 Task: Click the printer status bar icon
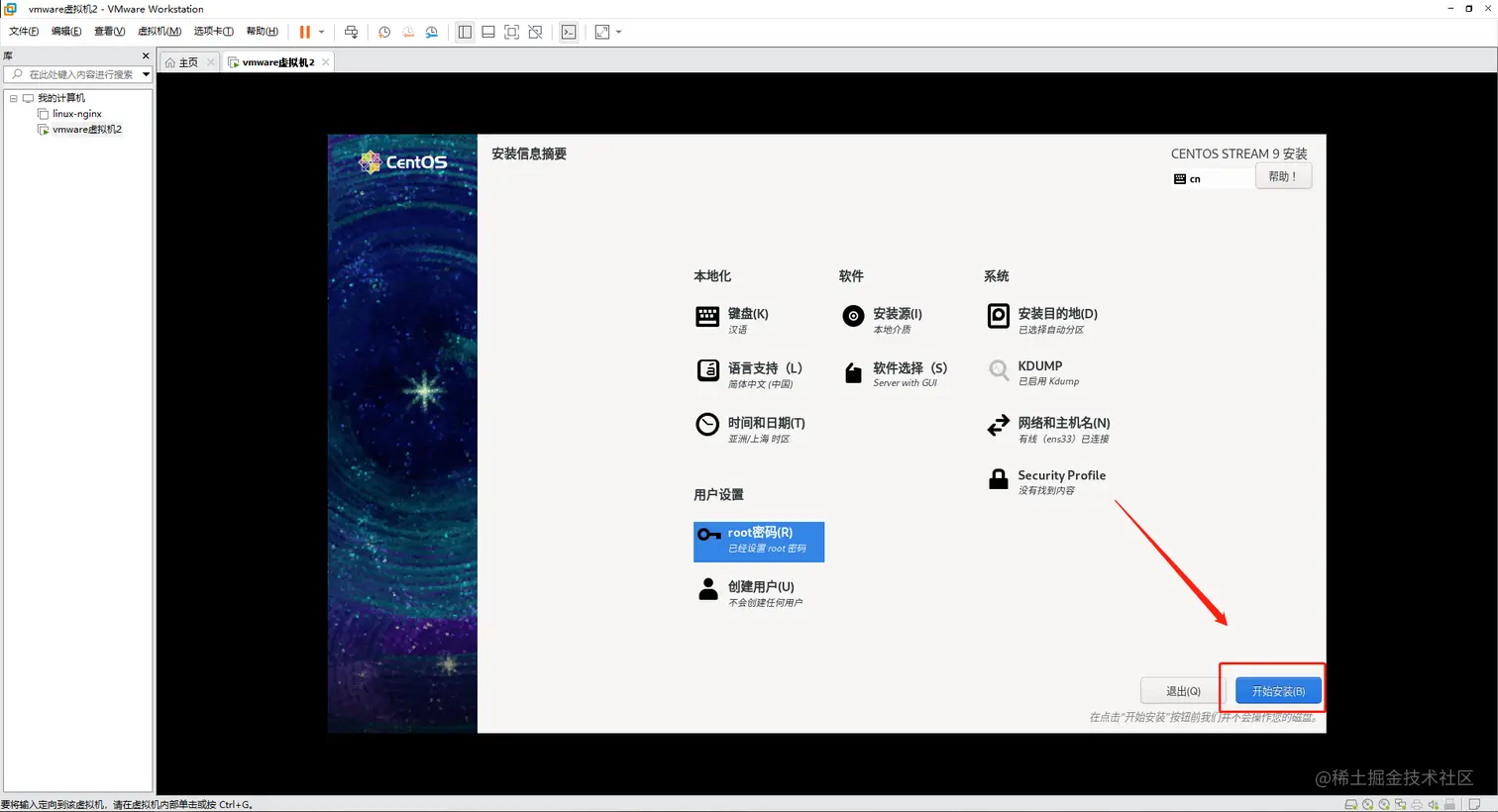[1417, 804]
